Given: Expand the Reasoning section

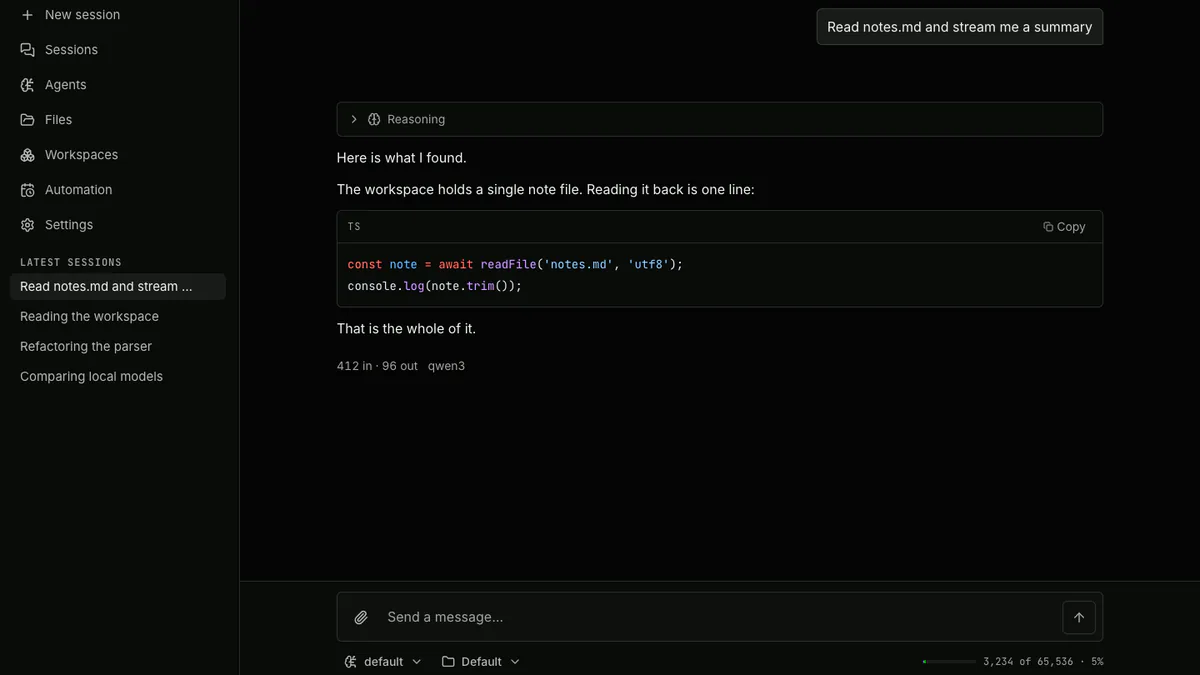Looking at the screenshot, I should point(720,119).
